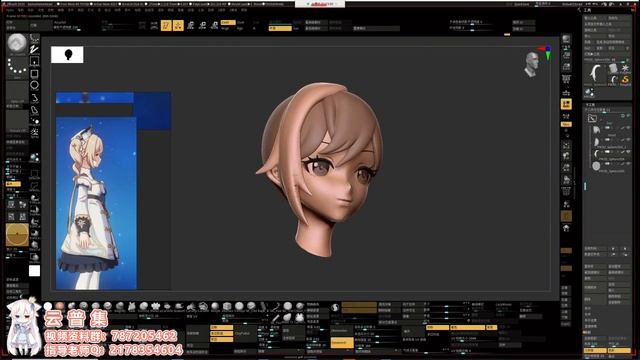
Task: Toggle the Floor grid icon on right shelf
Action: click(566, 93)
